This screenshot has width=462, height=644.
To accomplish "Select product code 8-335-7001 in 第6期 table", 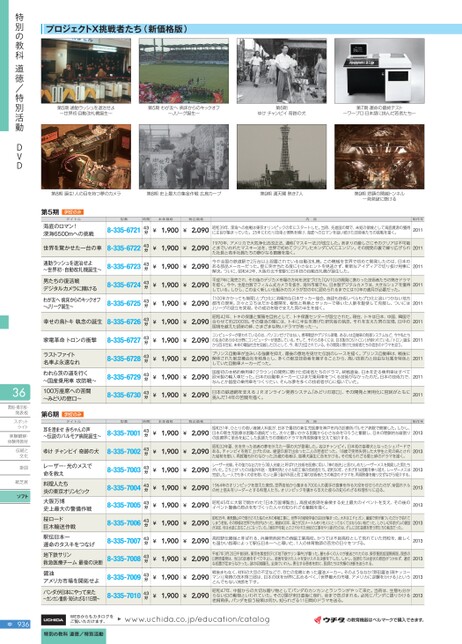I will [x=124, y=433].
